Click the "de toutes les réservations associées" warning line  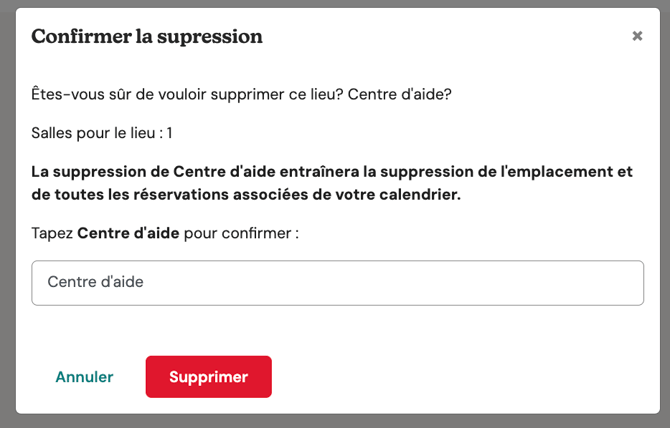[x=246, y=195]
